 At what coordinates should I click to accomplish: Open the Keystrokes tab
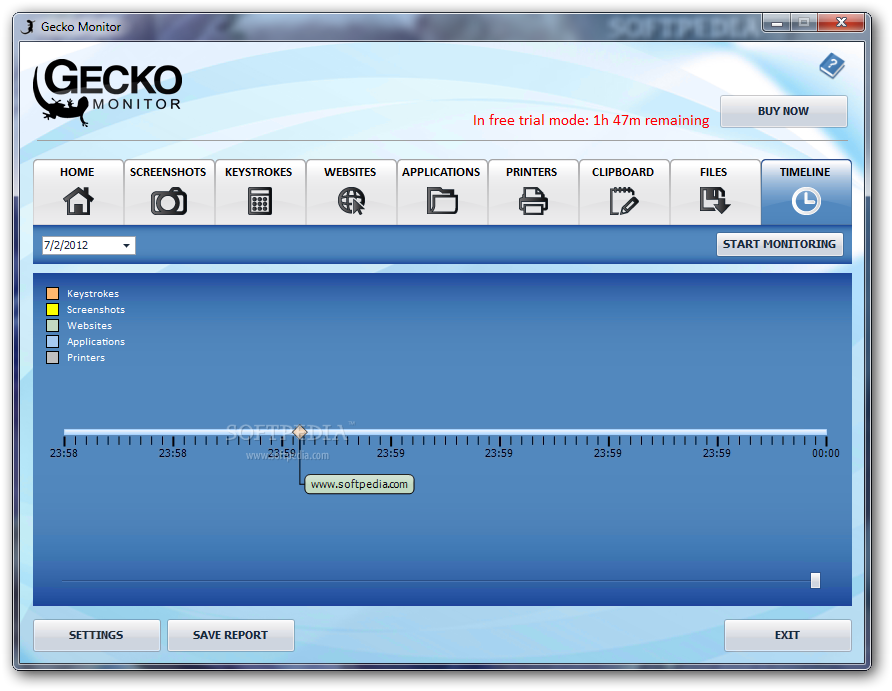click(259, 192)
